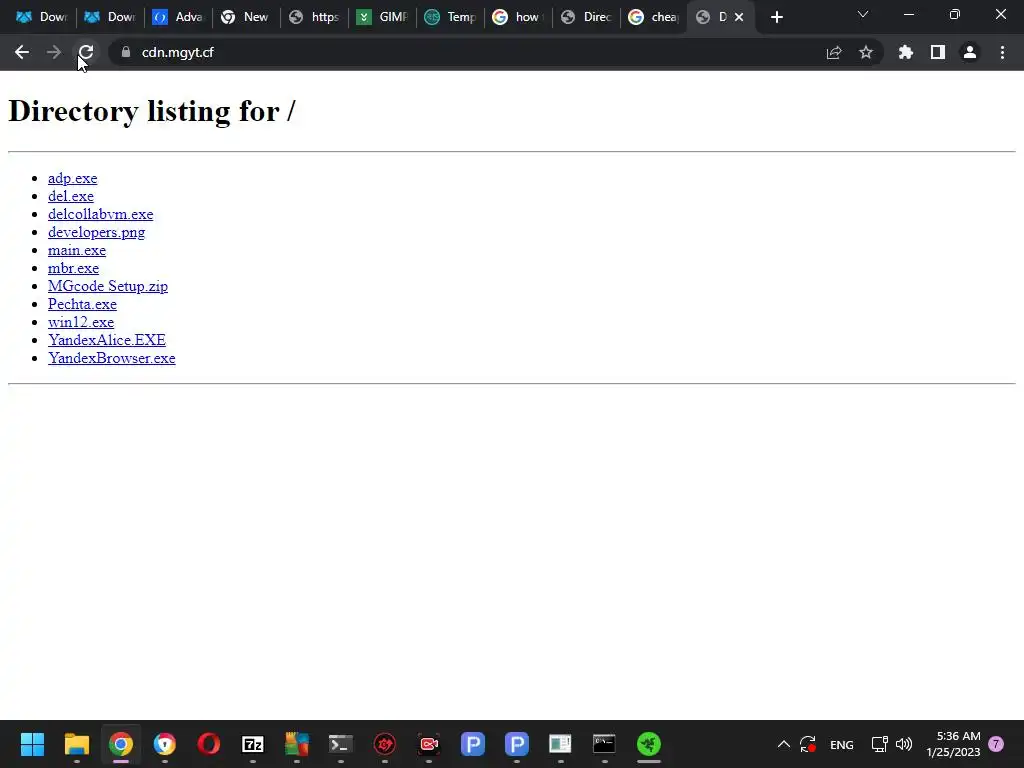Screen dimensions: 1024x768
Task: Reload the current page
Action: [86, 52]
